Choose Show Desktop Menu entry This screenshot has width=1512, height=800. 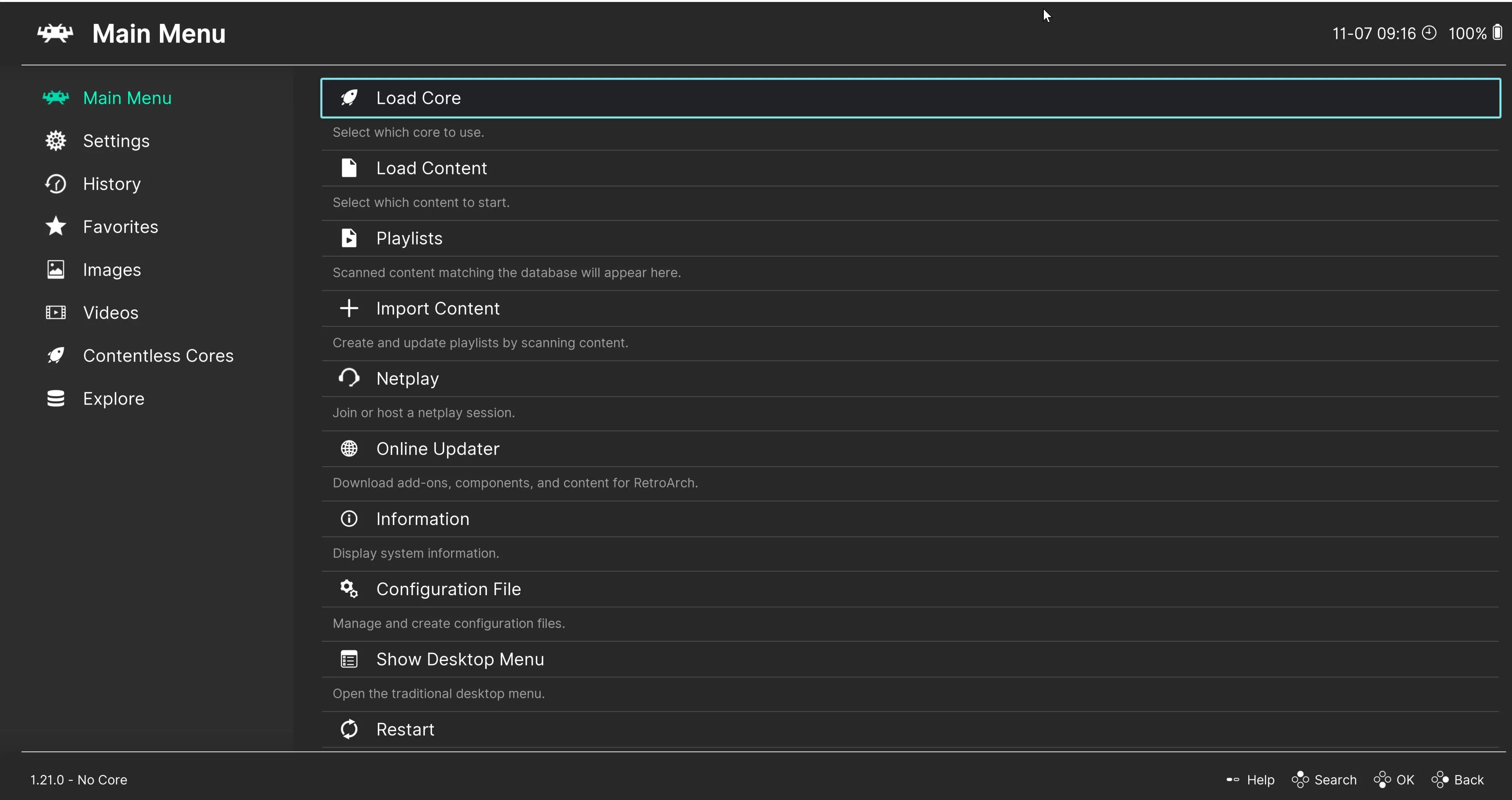[459, 659]
